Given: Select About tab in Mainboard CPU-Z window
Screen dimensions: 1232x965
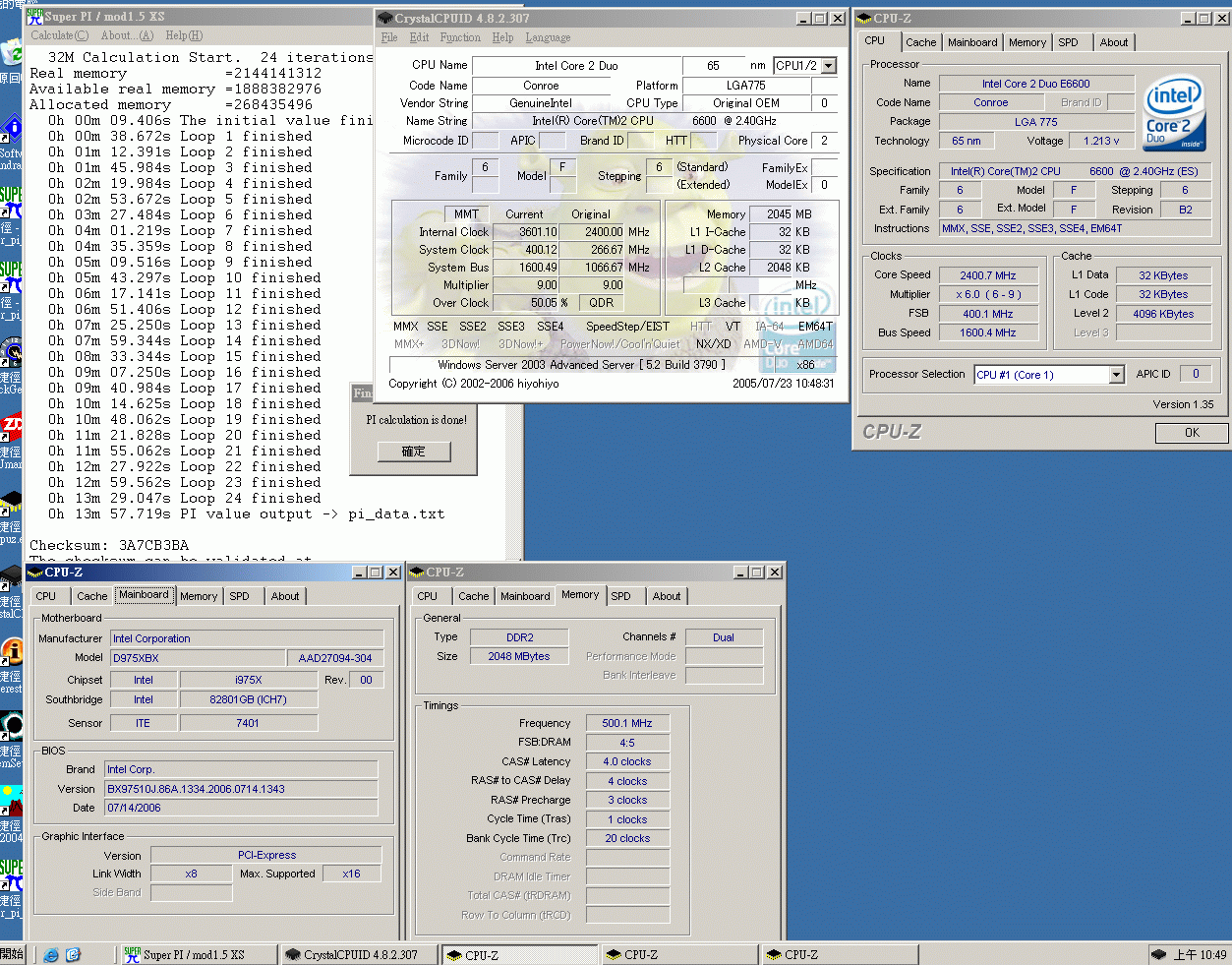Looking at the screenshot, I should (x=285, y=596).
